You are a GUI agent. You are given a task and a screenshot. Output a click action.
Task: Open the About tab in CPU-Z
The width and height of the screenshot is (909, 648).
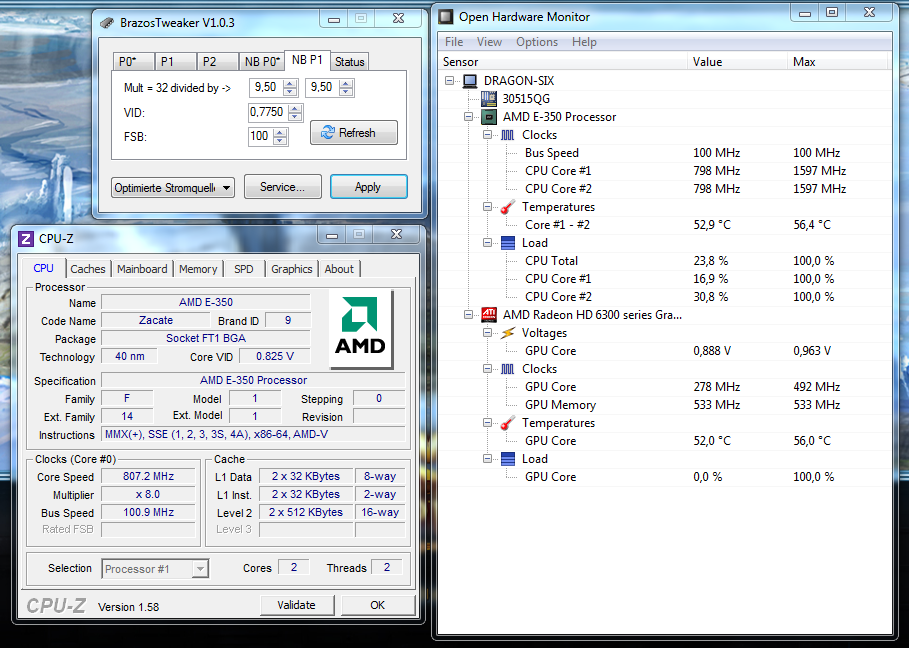(339, 269)
